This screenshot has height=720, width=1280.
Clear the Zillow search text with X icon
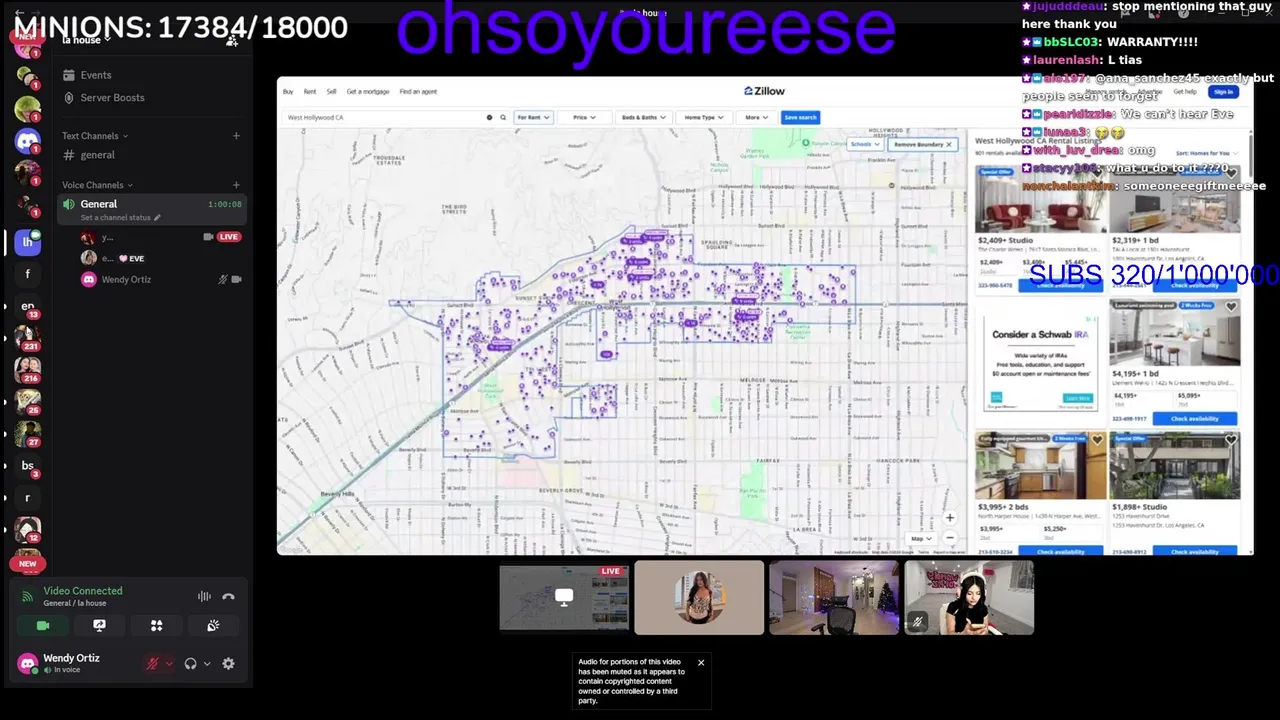[x=489, y=117]
